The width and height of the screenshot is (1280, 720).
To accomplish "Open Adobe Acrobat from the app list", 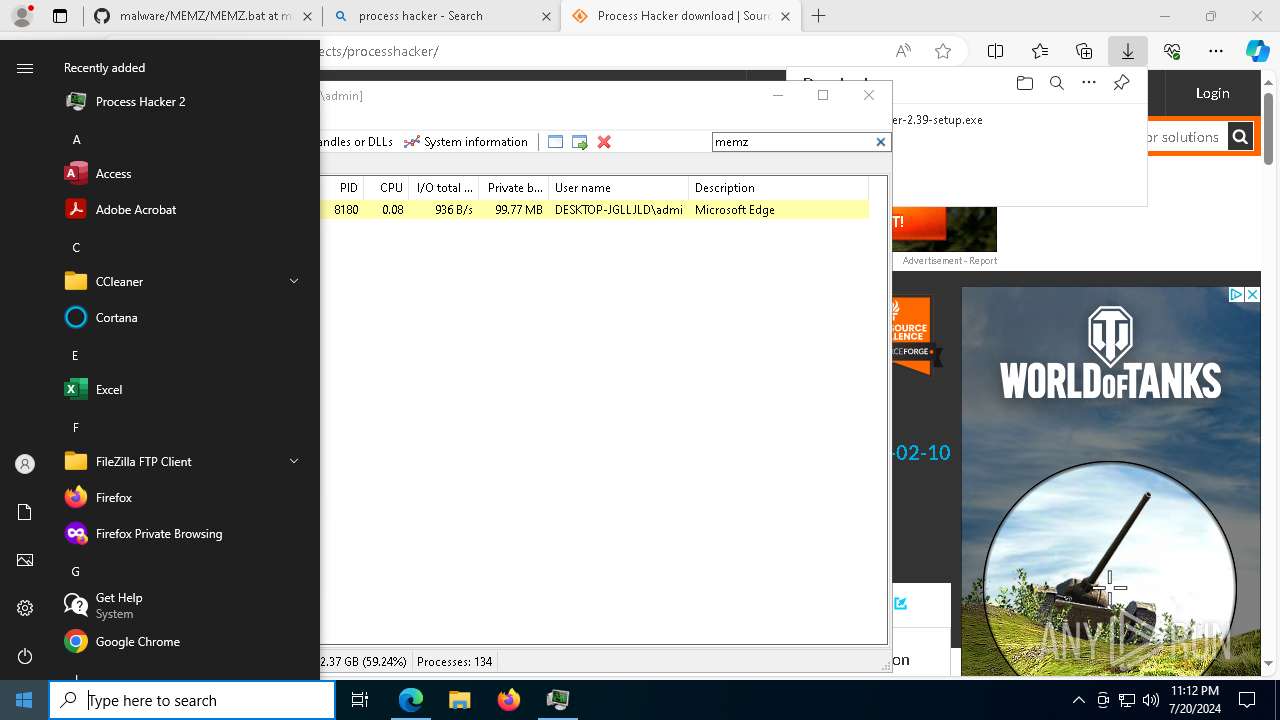I will point(135,209).
